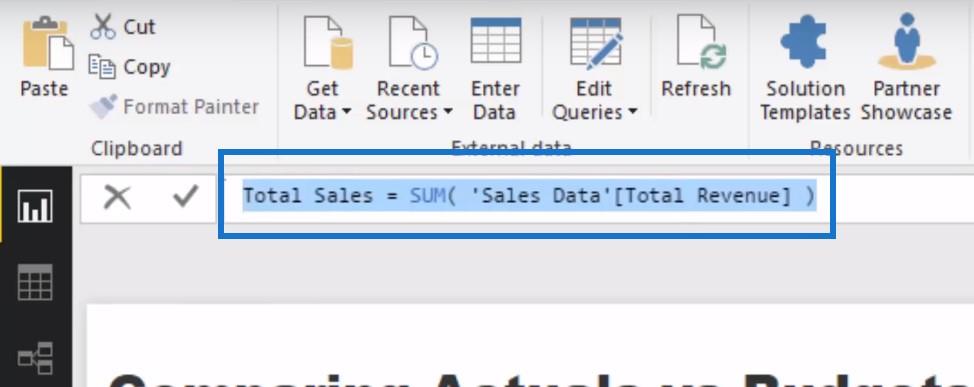Click the Cut scissors icon
974x387 pixels.
click(102, 27)
